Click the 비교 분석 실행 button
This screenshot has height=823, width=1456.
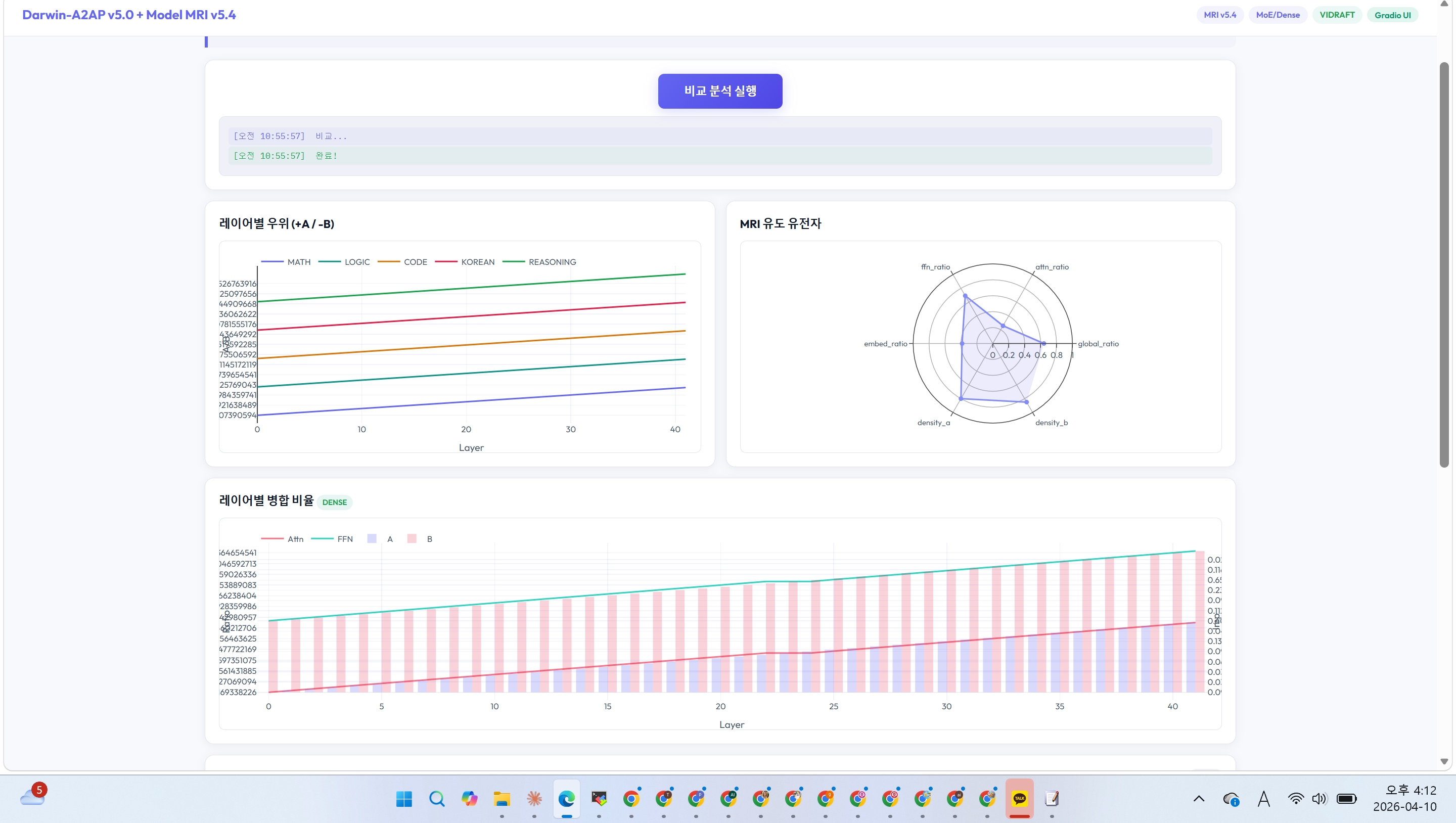719,91
